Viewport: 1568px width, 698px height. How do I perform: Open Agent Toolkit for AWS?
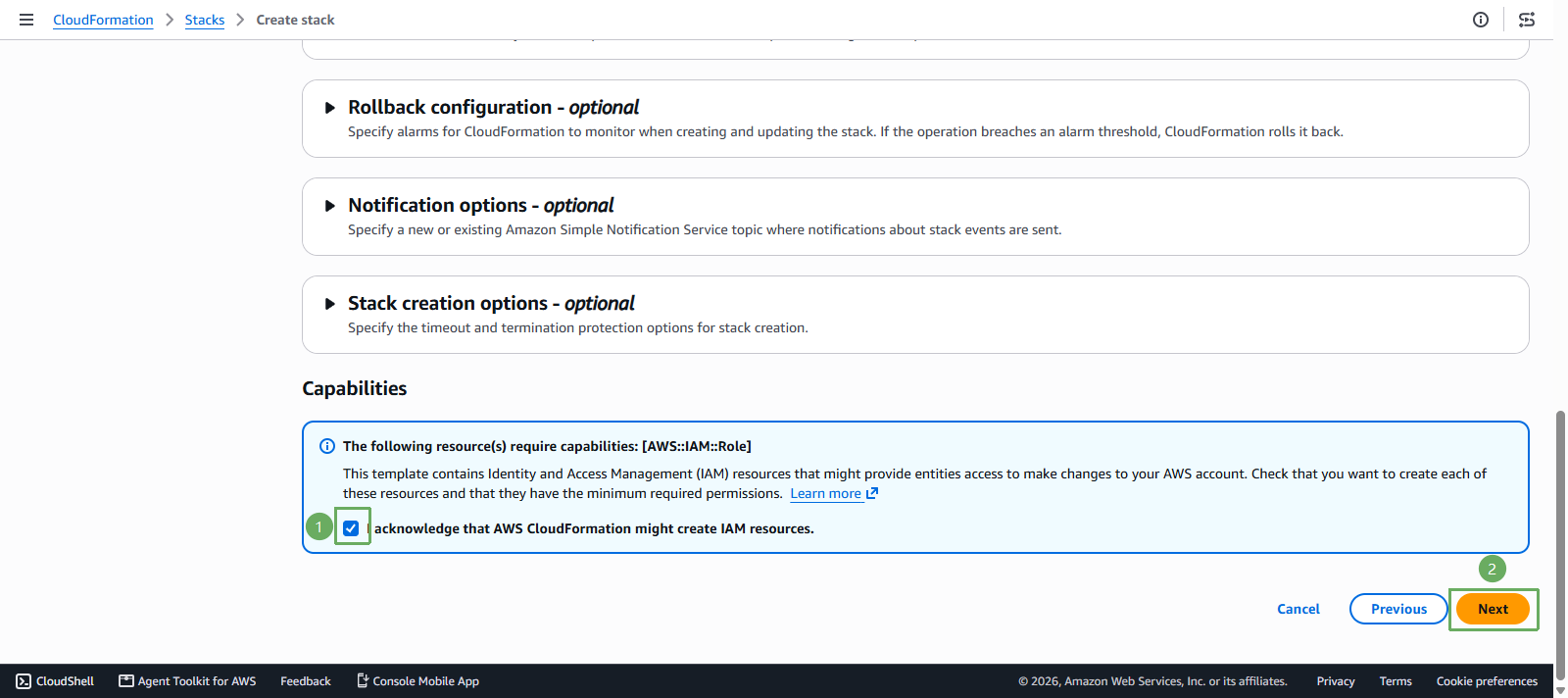pos(187,681)
